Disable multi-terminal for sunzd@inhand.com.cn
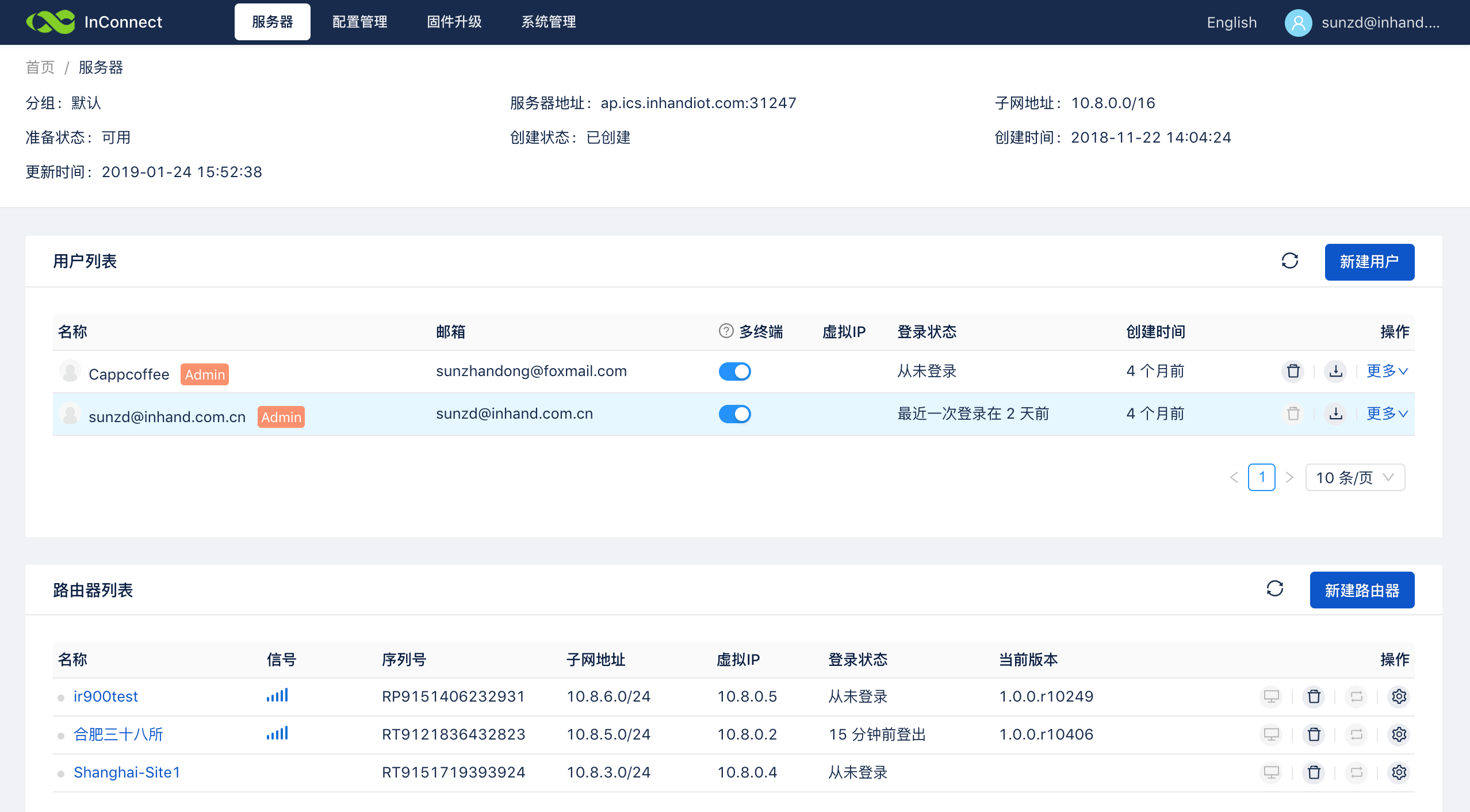 click(734, 414)
